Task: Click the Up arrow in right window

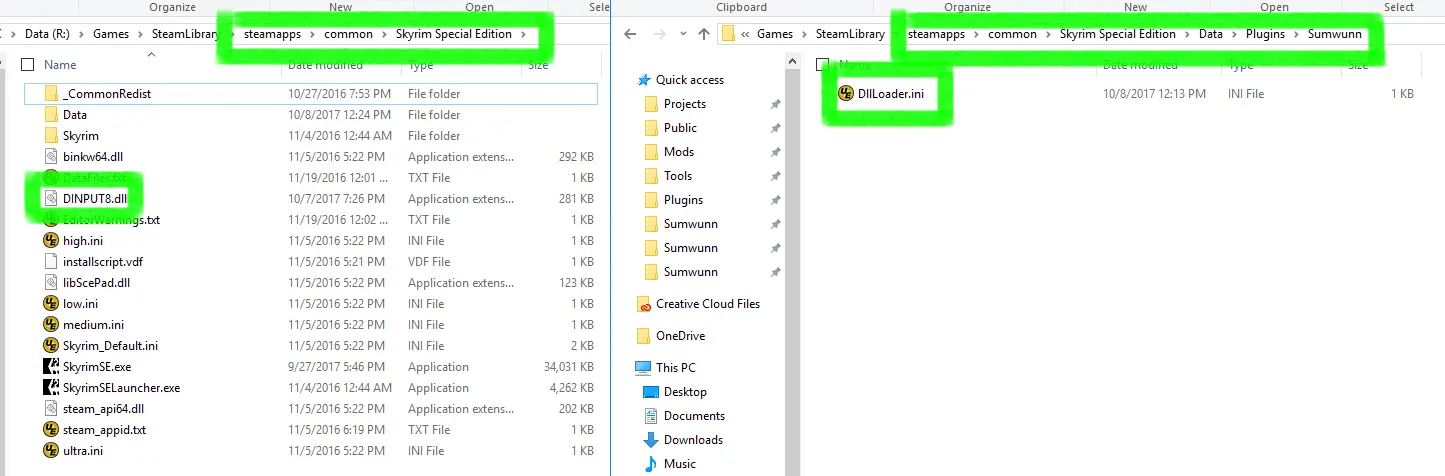Action: coord(704,34)
